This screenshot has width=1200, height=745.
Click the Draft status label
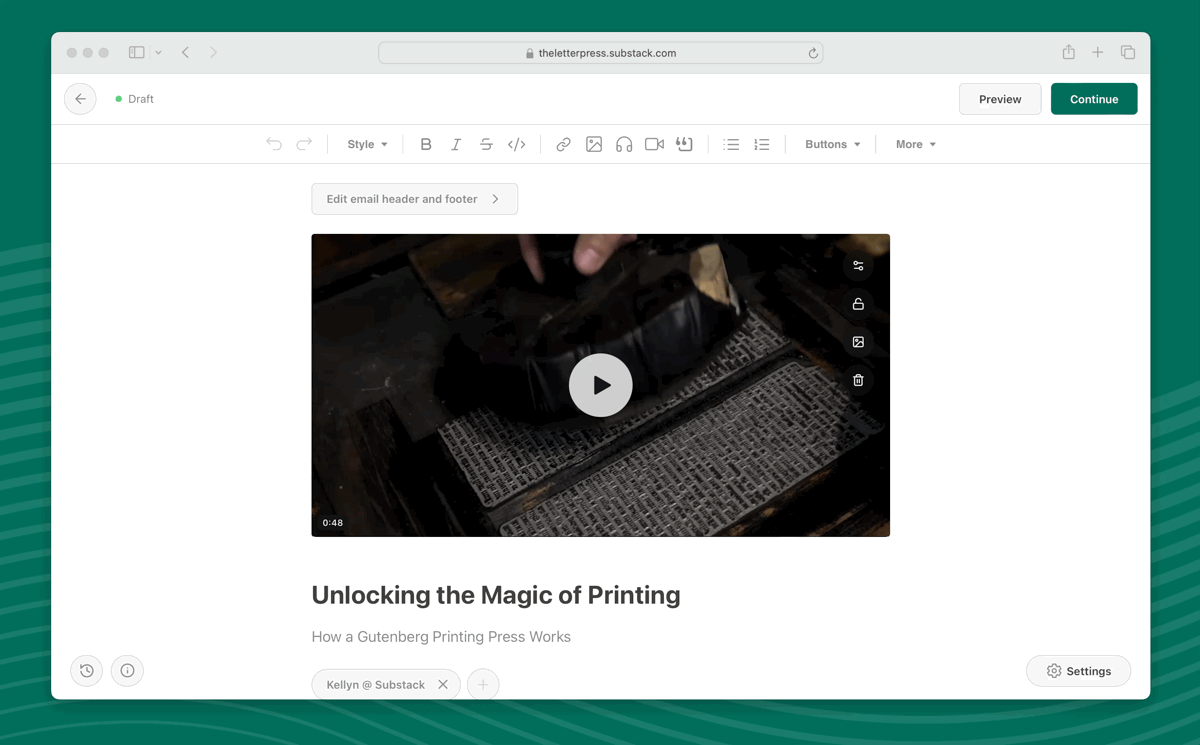tap(141, 99)
